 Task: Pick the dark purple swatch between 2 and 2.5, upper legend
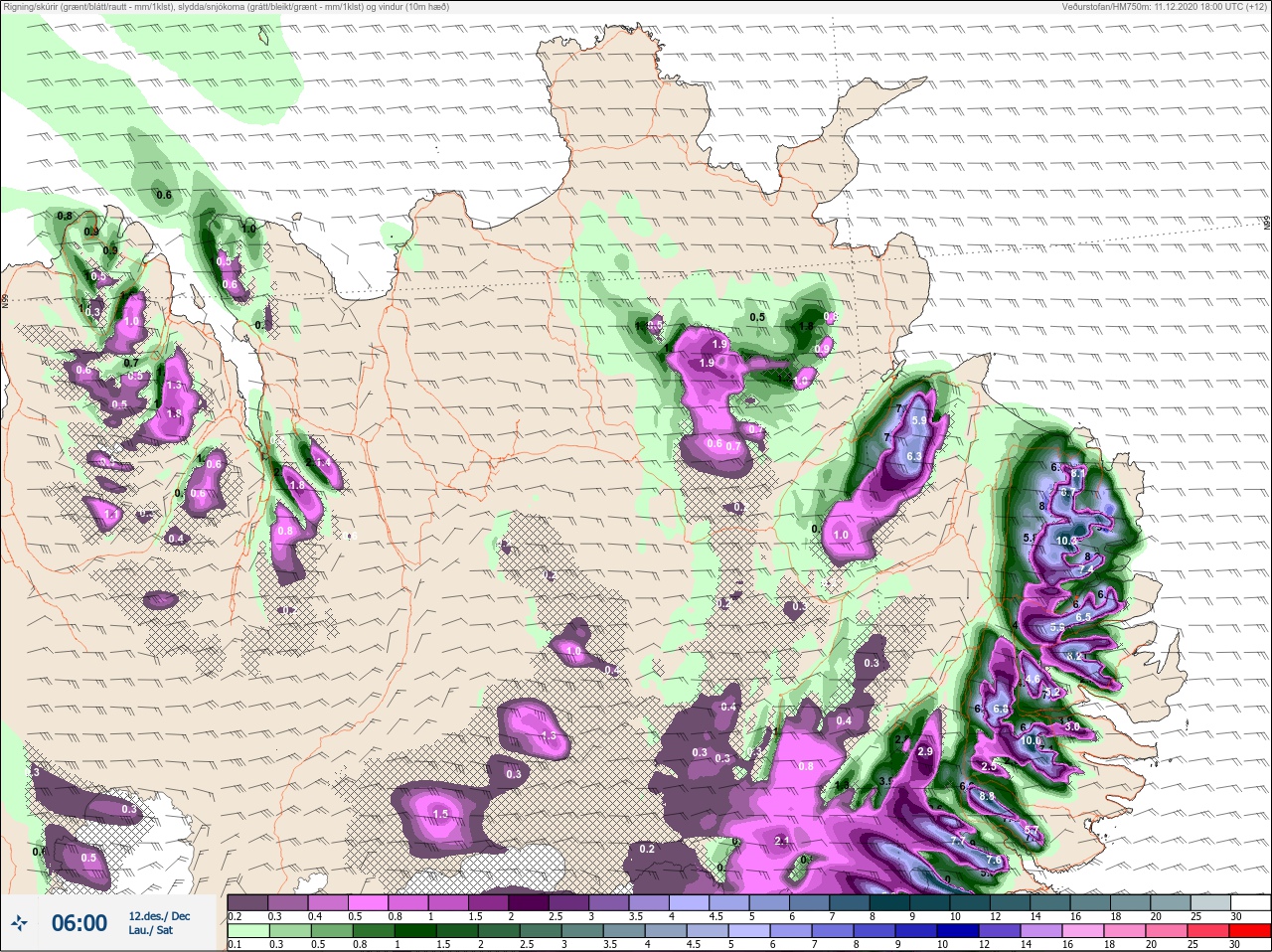coord(531,902)
